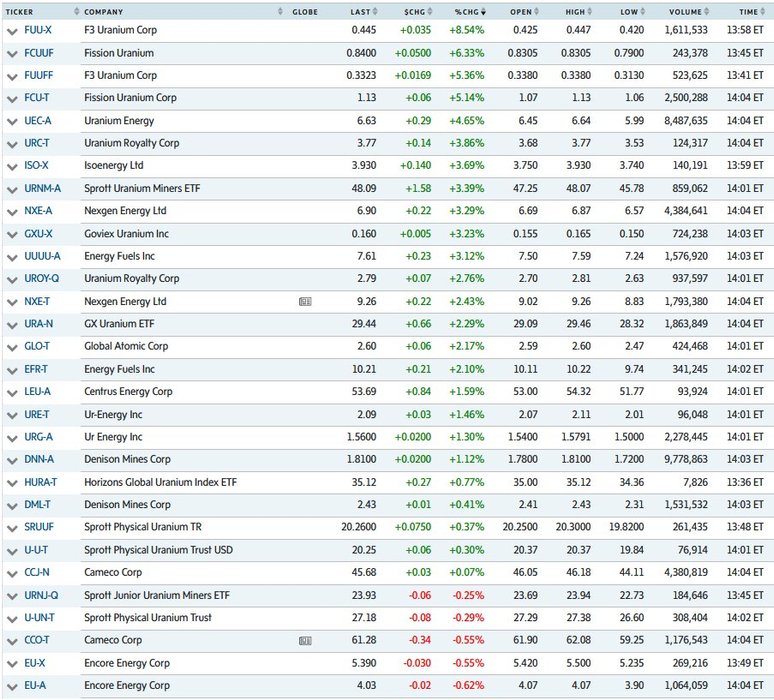Sort by Low column header
This screenshot has width=774, height=700.
[x=632, y=11]
